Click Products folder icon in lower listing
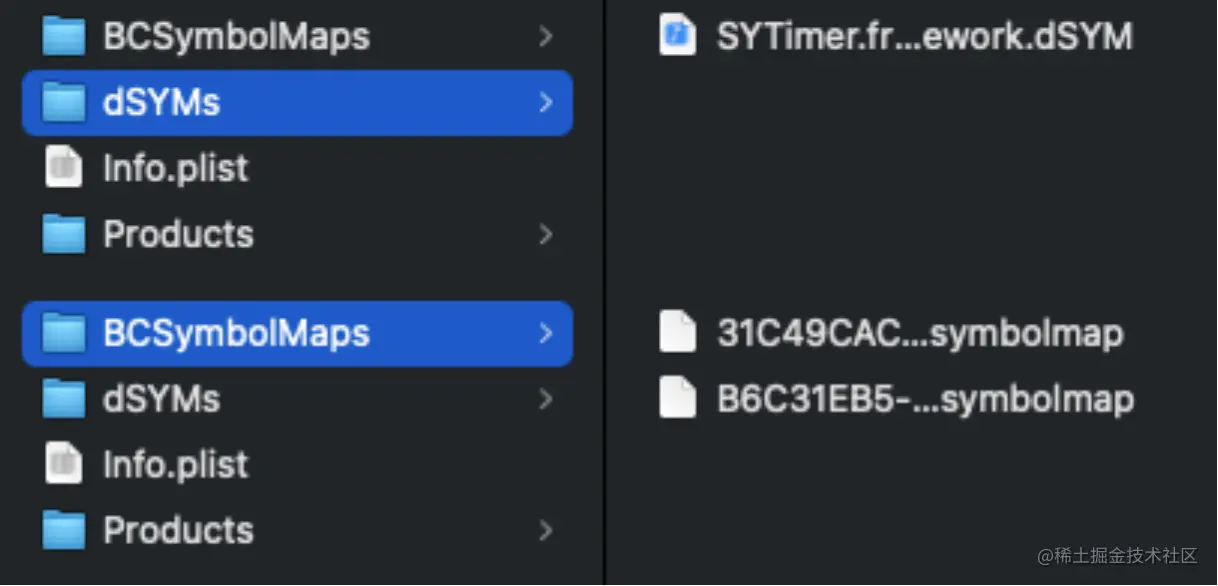 (x=65, y=530)
